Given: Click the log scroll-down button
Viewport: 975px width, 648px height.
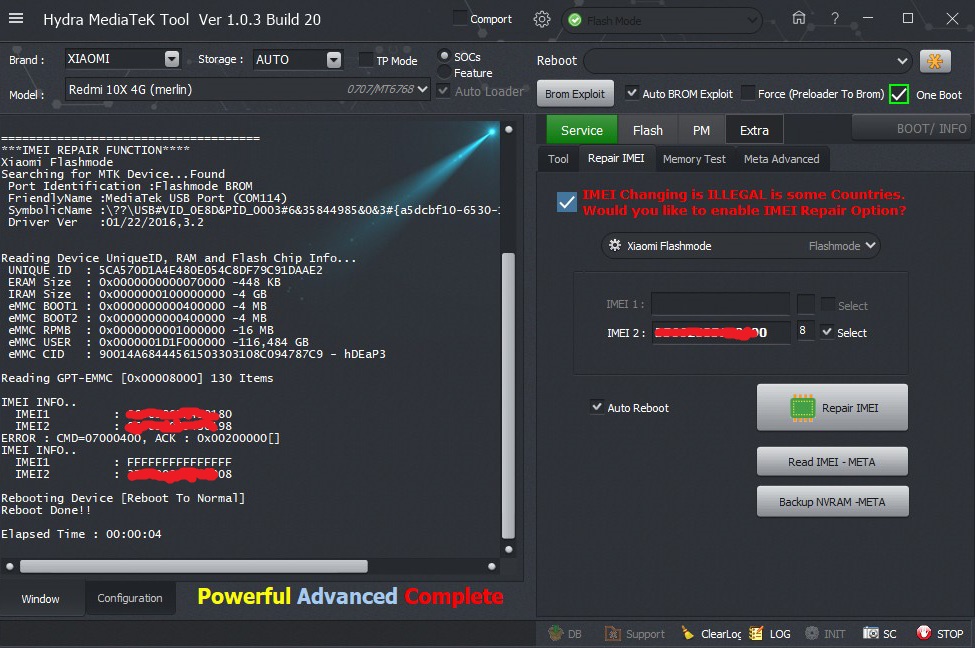Looking at the screenshot, I should point(509,549).
